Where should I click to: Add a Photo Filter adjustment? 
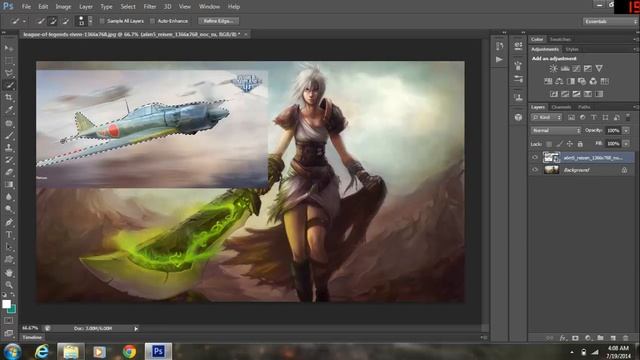coord(582,81)
